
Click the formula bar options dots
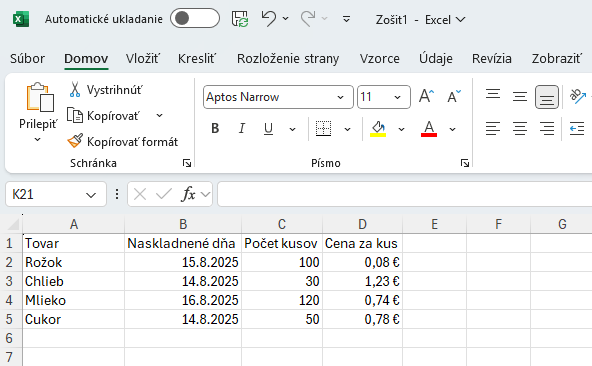pos(117,194)
